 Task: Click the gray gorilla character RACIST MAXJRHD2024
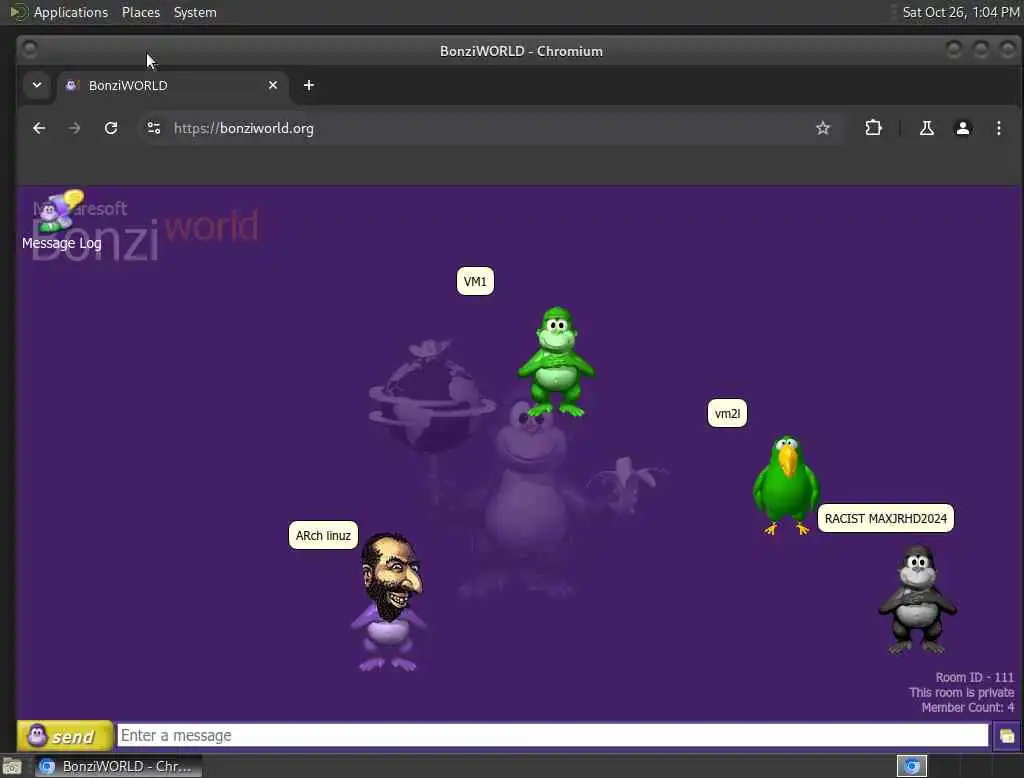point(918,600)
